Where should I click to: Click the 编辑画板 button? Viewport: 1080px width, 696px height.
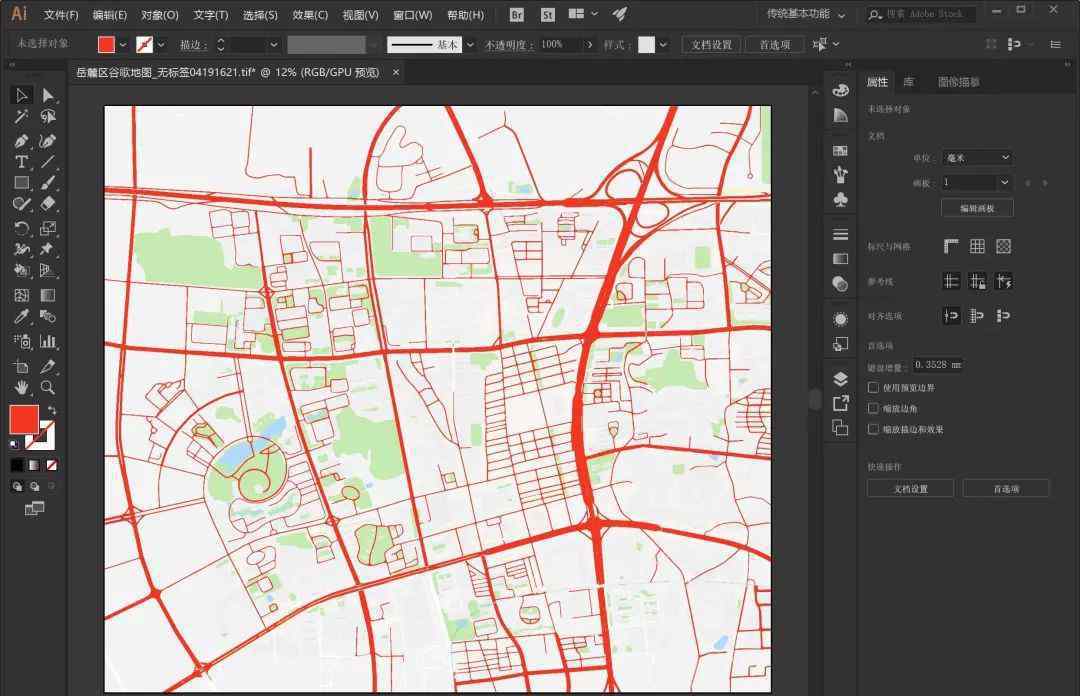(x=977, y=208)
